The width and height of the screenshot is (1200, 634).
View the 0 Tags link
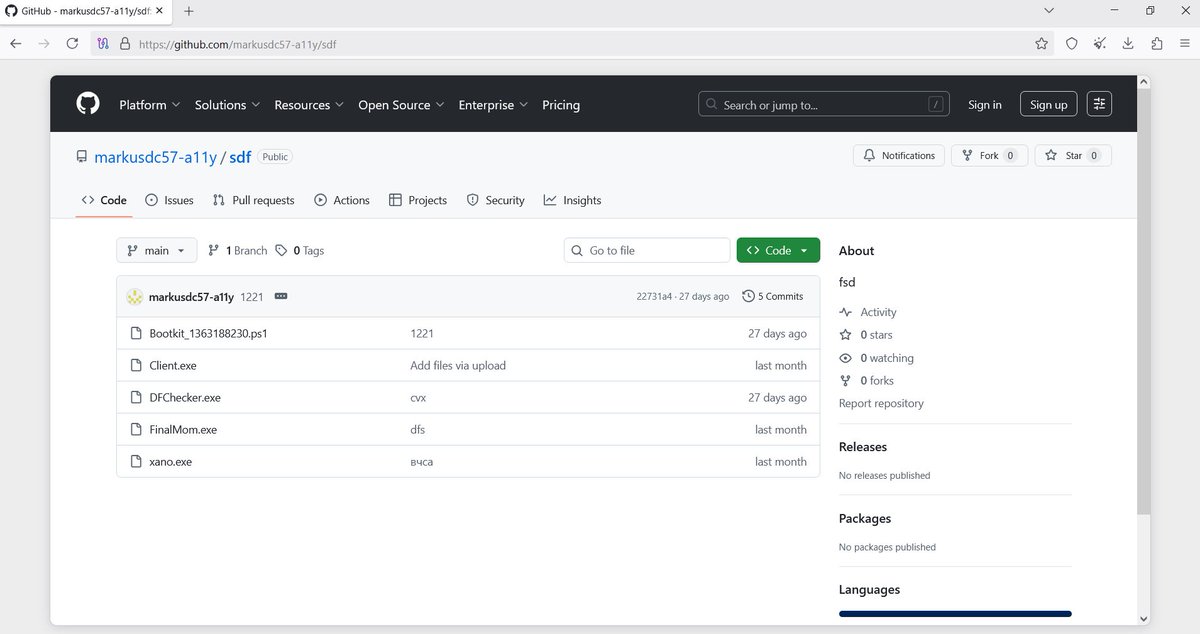[x=300, y=251]
